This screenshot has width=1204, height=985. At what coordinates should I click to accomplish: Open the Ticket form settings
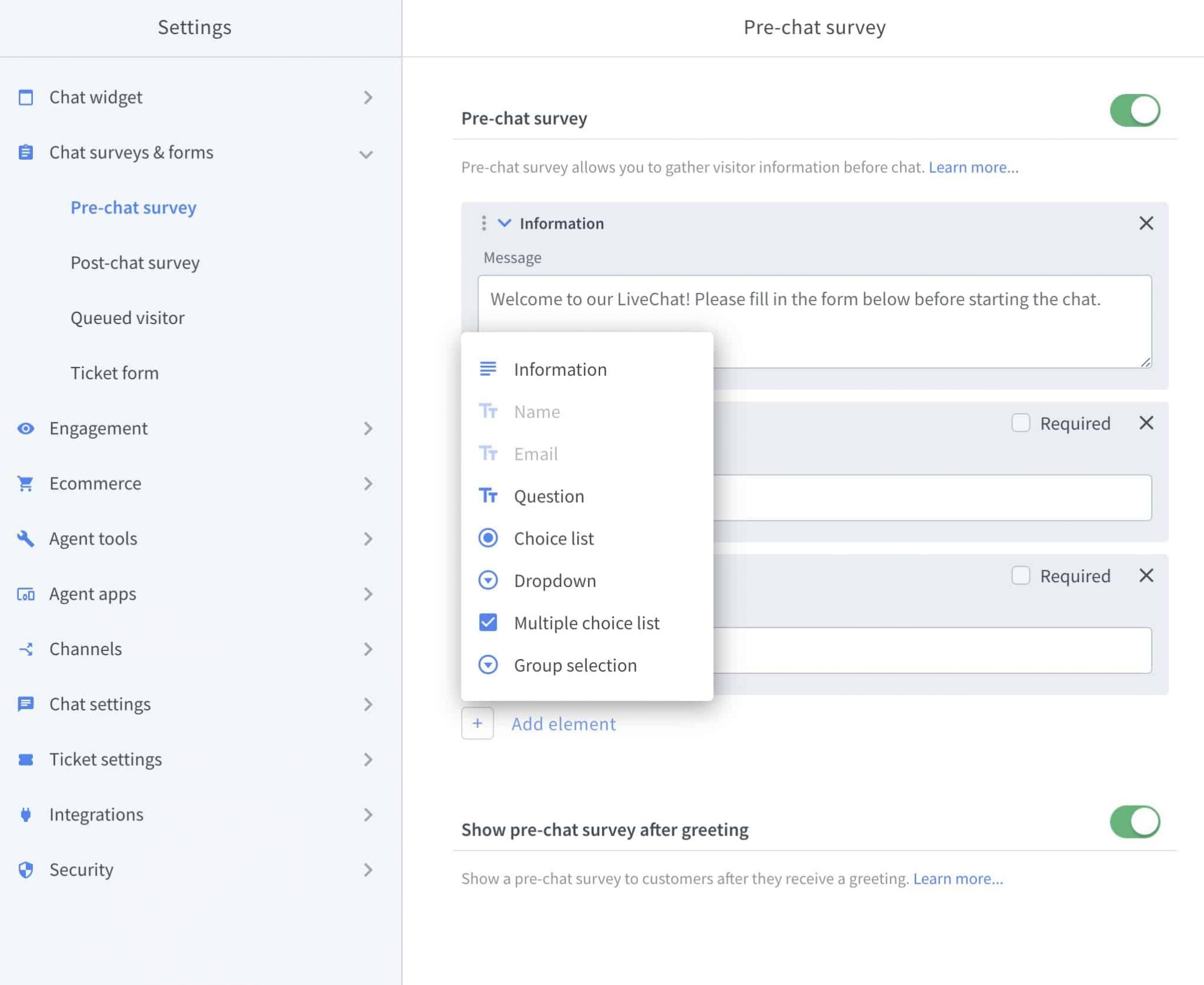[x=114, y=372]
